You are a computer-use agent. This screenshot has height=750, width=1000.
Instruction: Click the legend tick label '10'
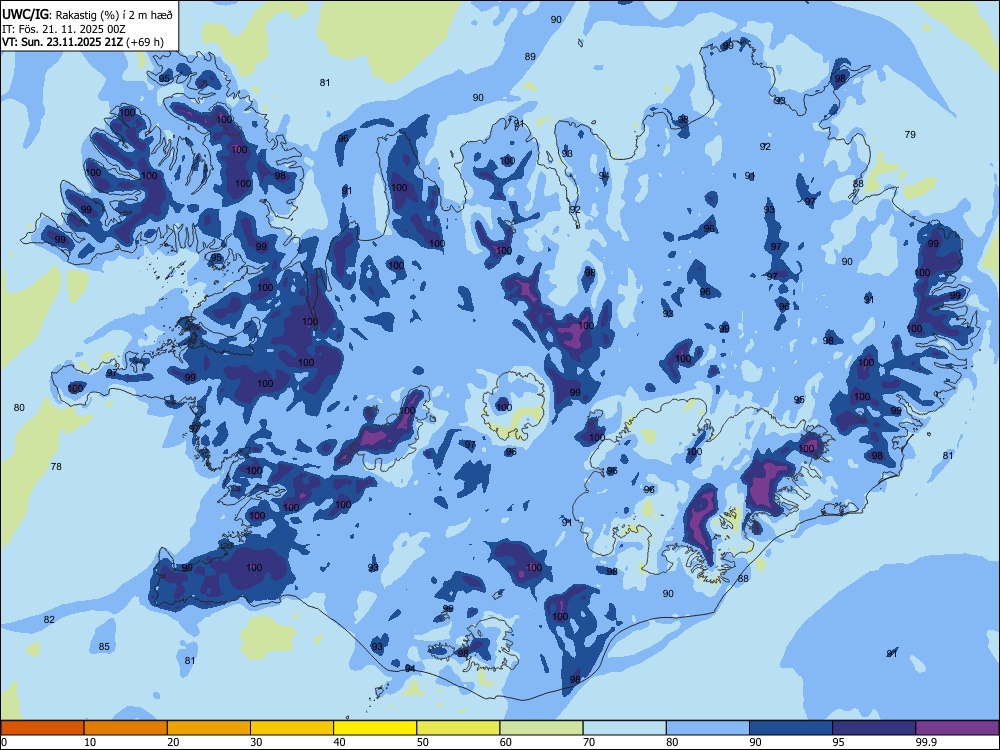[90, 742]
